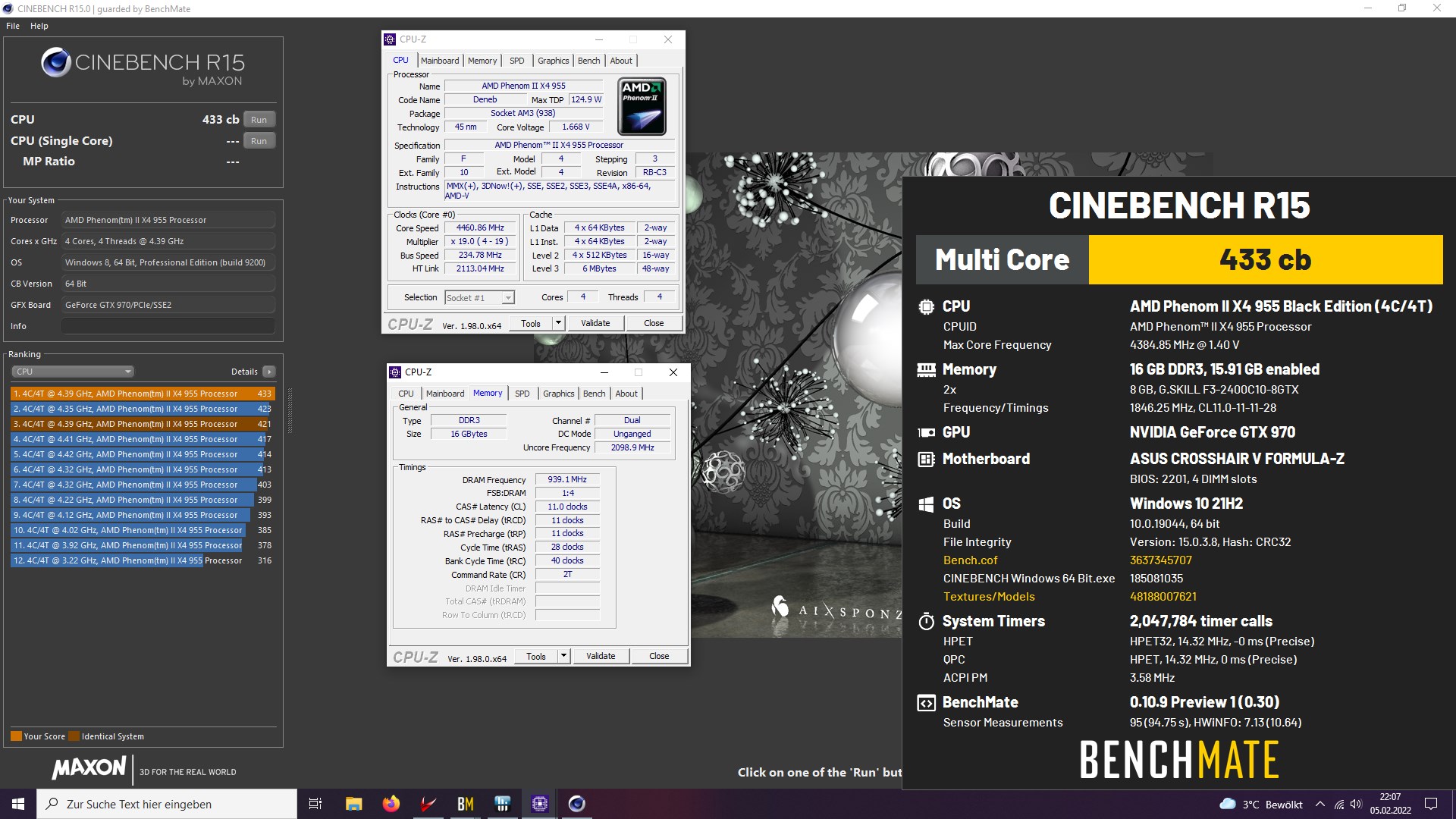
Task: Show hidden system tray icons
Action: (x=1320, y=805)
